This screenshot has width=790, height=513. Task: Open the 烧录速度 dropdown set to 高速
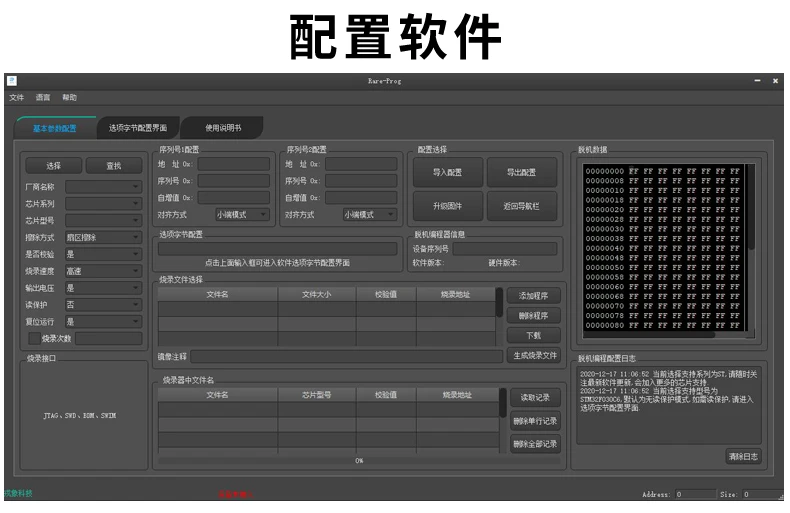[103, 271]
